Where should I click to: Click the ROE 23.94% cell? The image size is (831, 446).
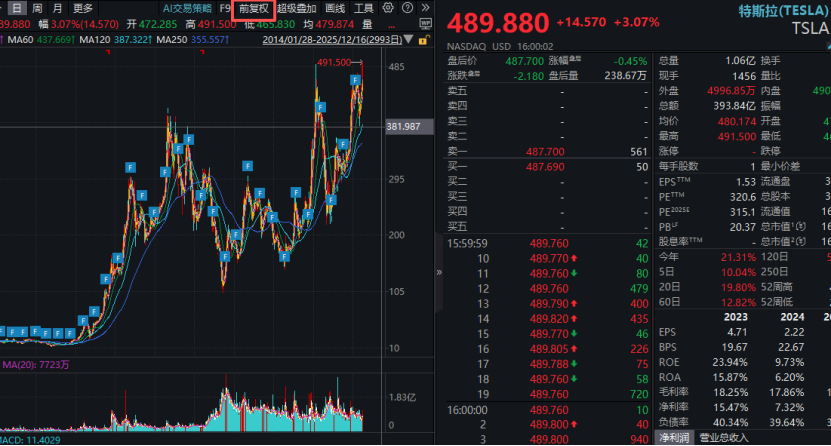tap(730, 362)
